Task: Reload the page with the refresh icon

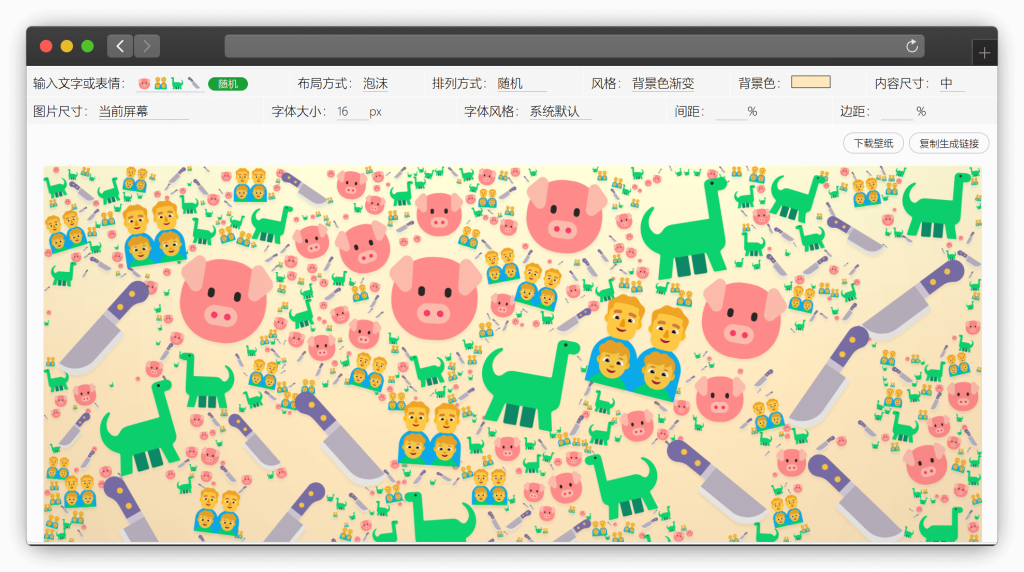Action: (912, 46)
